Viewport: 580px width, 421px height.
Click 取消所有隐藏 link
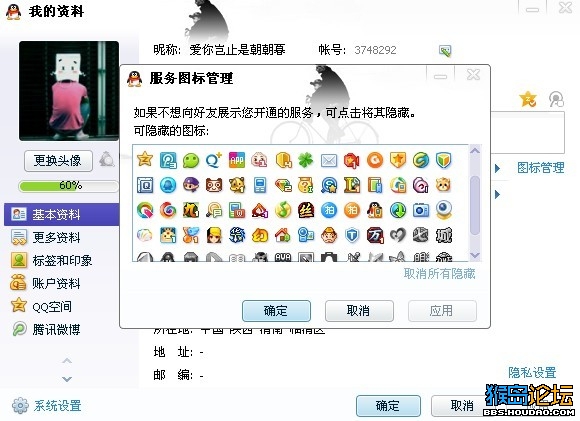pos(439,274)
